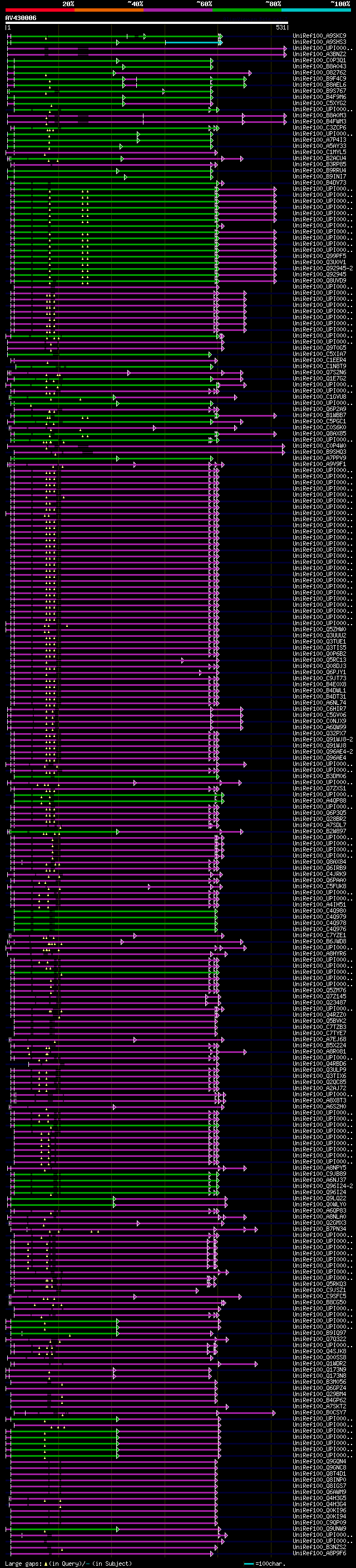
Task: Select the UniRef100_B9SHQ3 label
Action: tap(319, 452)
